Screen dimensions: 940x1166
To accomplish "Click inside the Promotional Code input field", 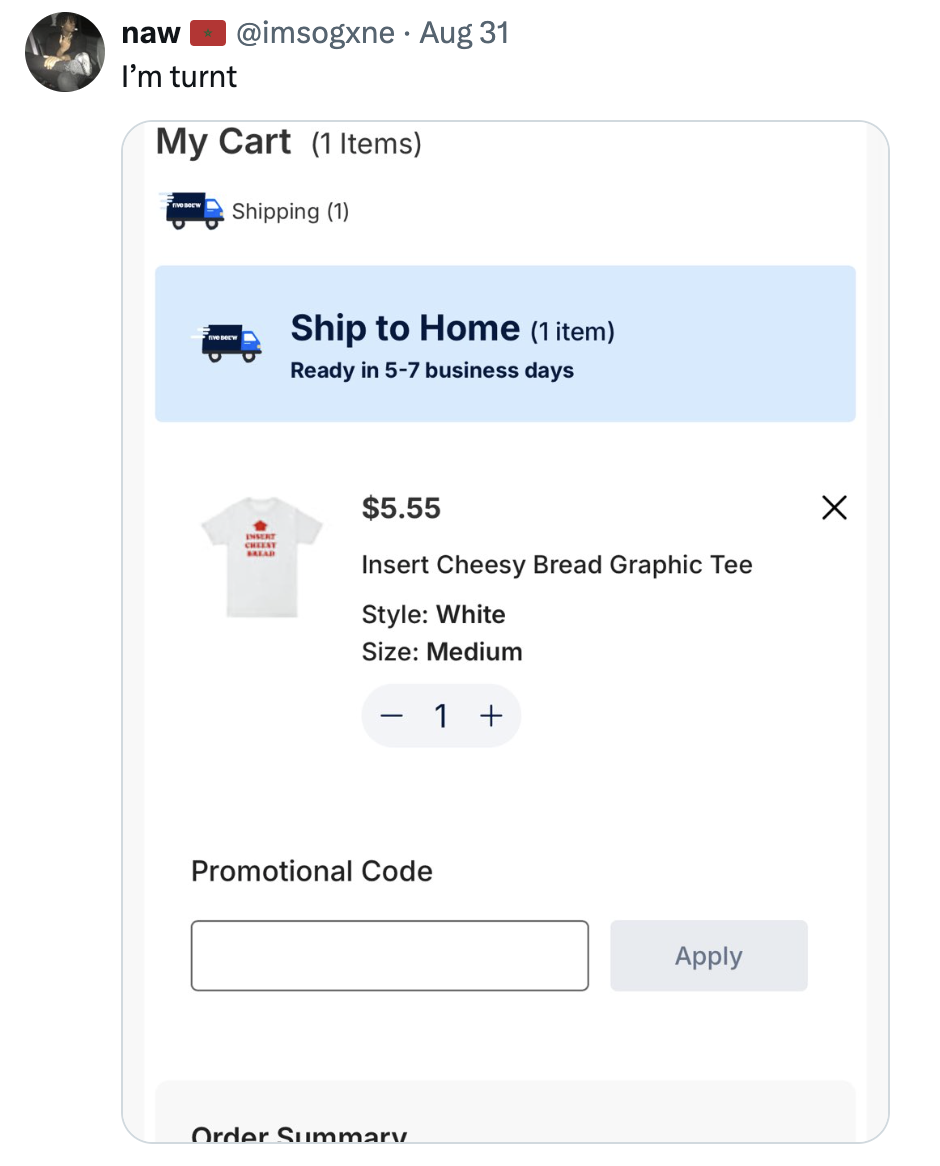I will (389, 955).
